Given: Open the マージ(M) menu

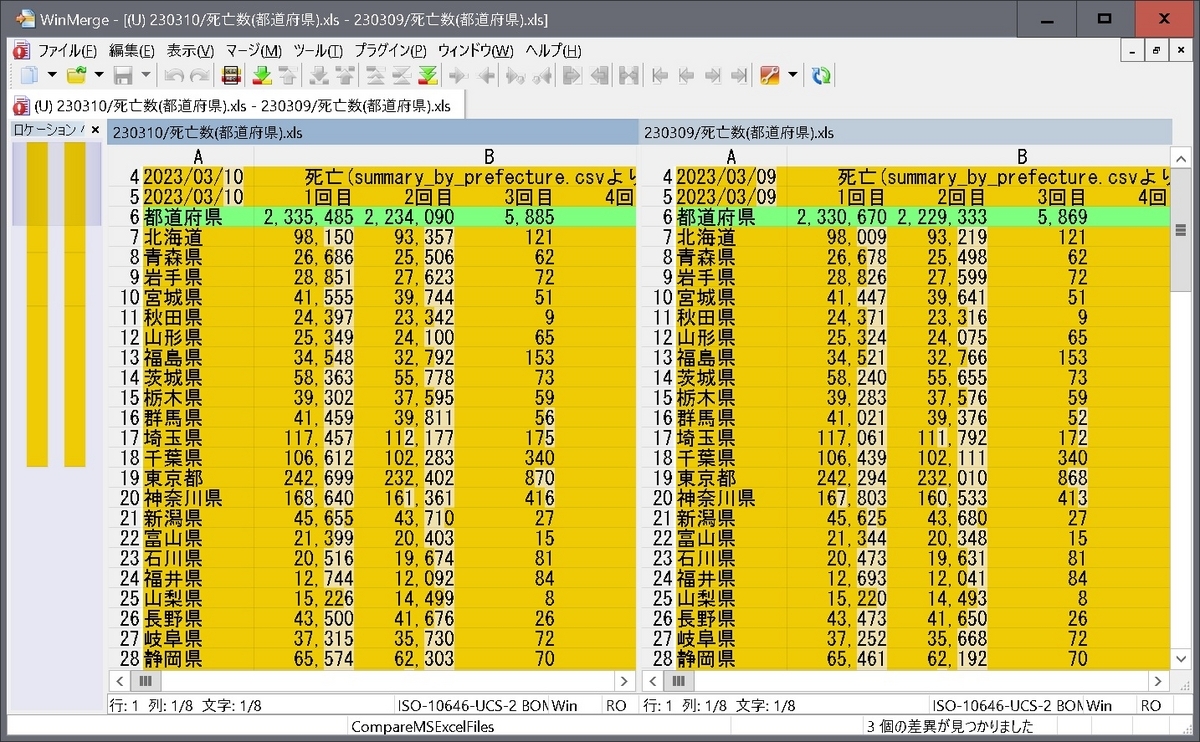Looking at the screenshot, I should point(253,51).
